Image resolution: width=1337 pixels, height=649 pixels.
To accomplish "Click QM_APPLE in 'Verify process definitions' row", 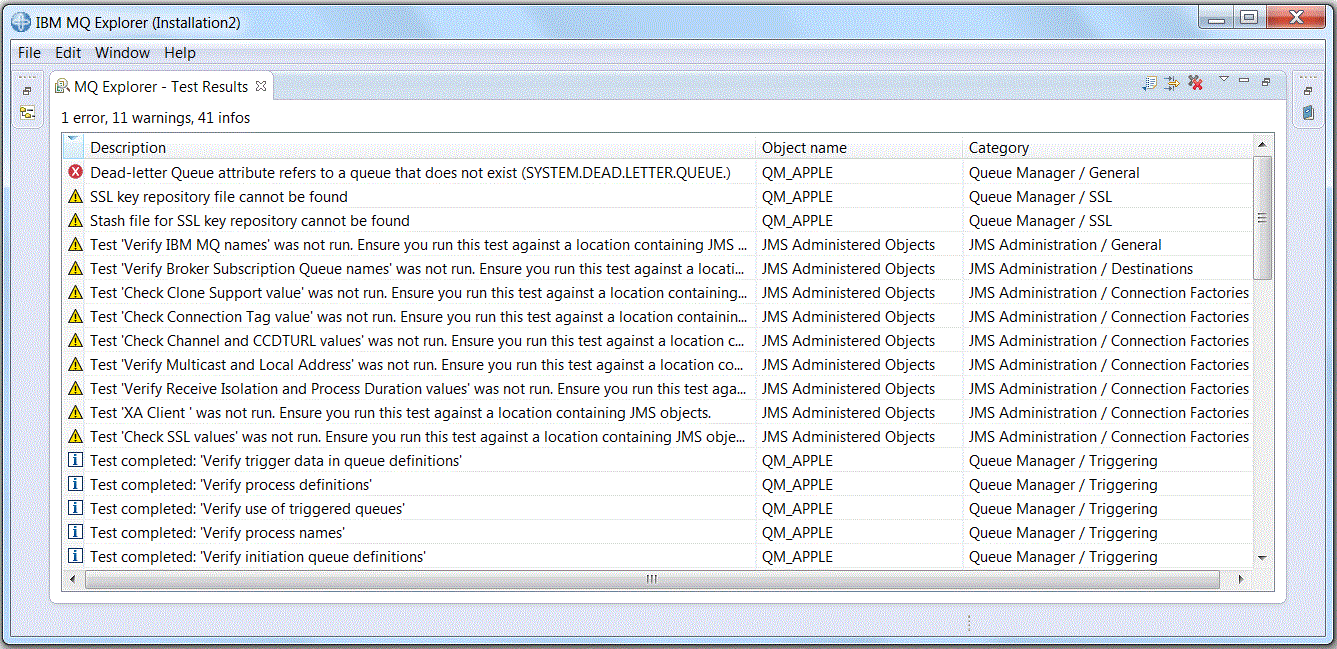I will (797, 485).
